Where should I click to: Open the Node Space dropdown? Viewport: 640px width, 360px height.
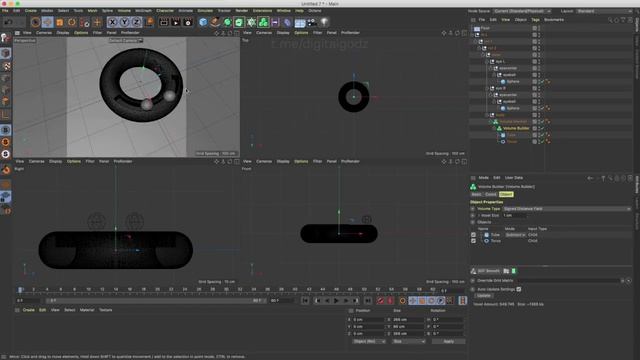[x=522, y=11]
